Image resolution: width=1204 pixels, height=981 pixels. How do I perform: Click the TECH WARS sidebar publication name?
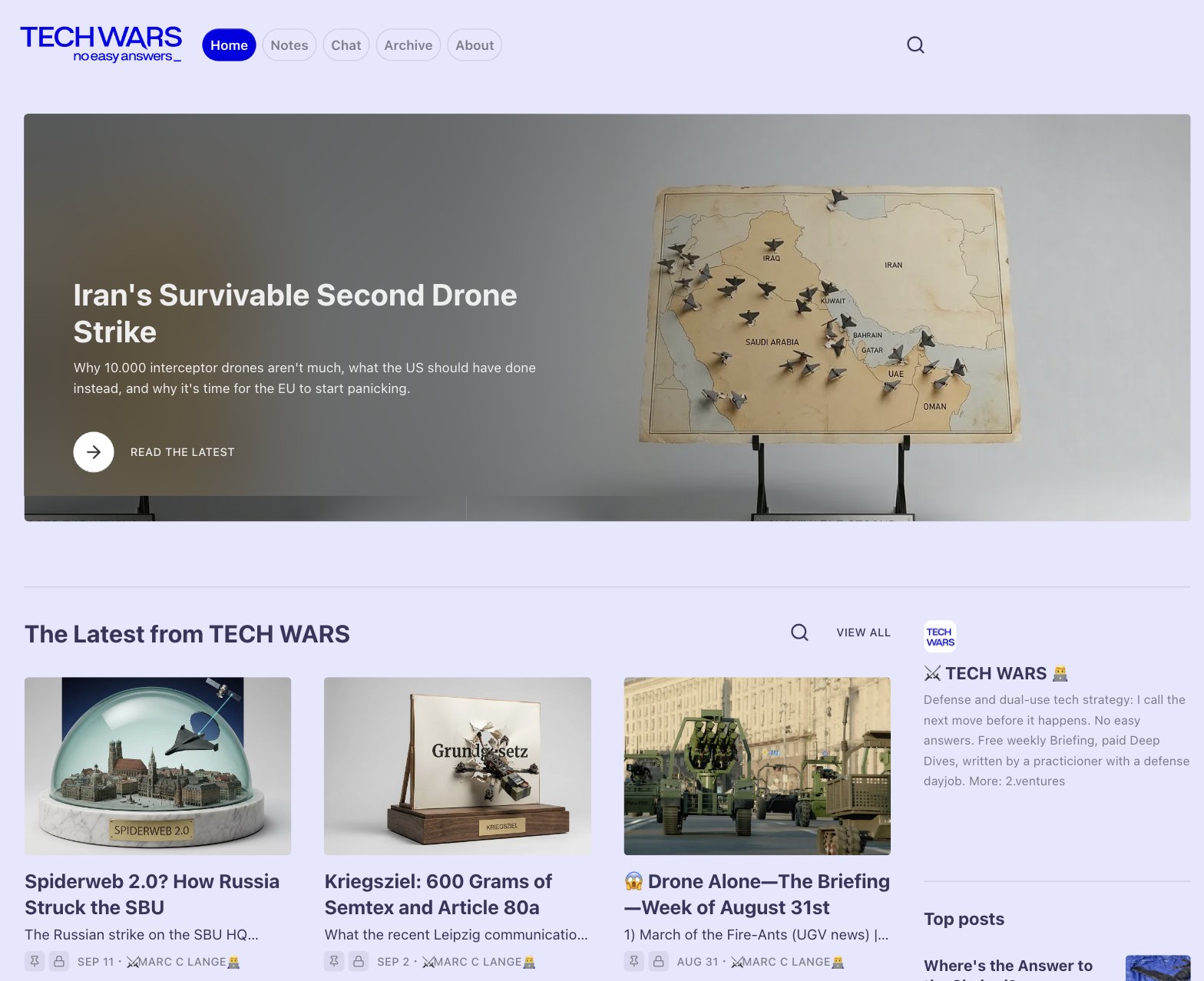996,673
